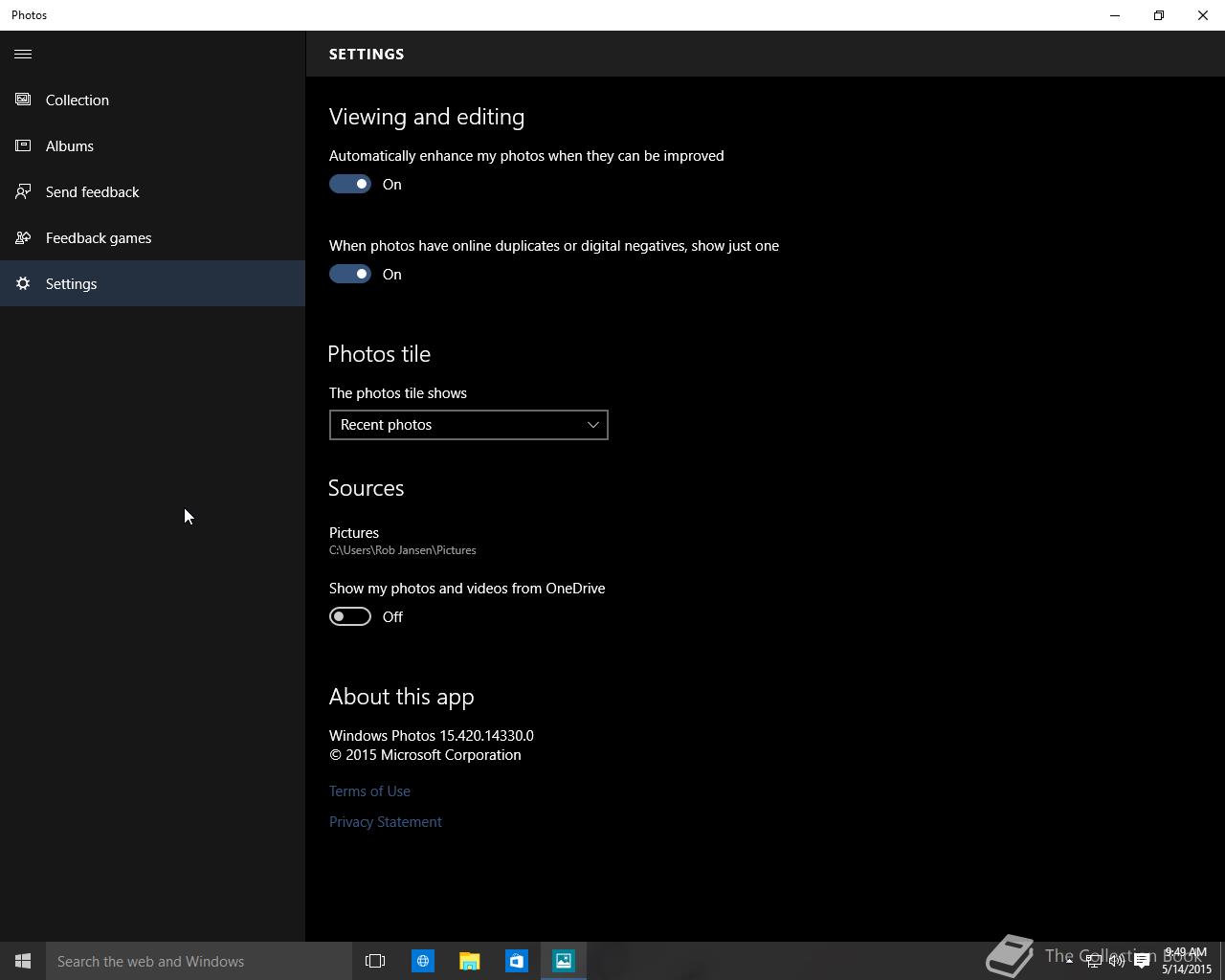Open the Windows Start button
The width and height of the screenshot is (1225, 980).
23,961
